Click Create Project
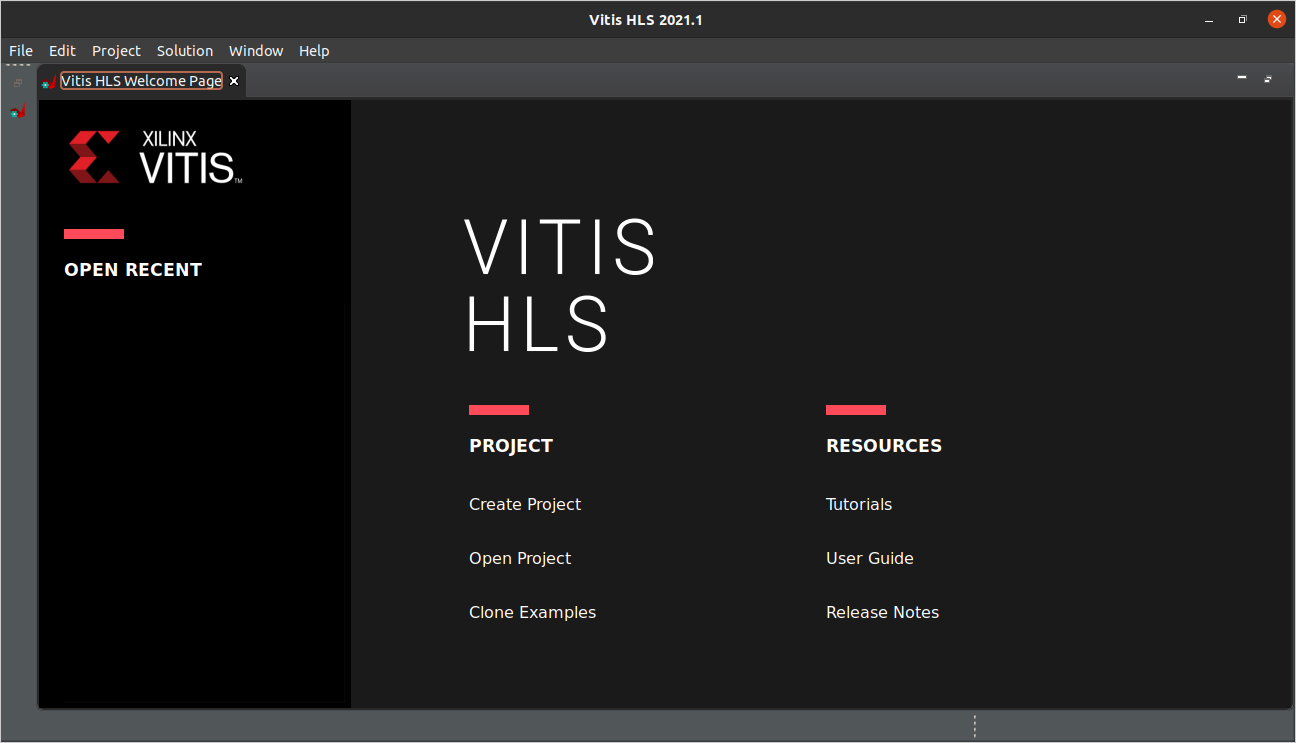Image resolution: width=1296 pixels, height=743 pixels. coord(525,504)
